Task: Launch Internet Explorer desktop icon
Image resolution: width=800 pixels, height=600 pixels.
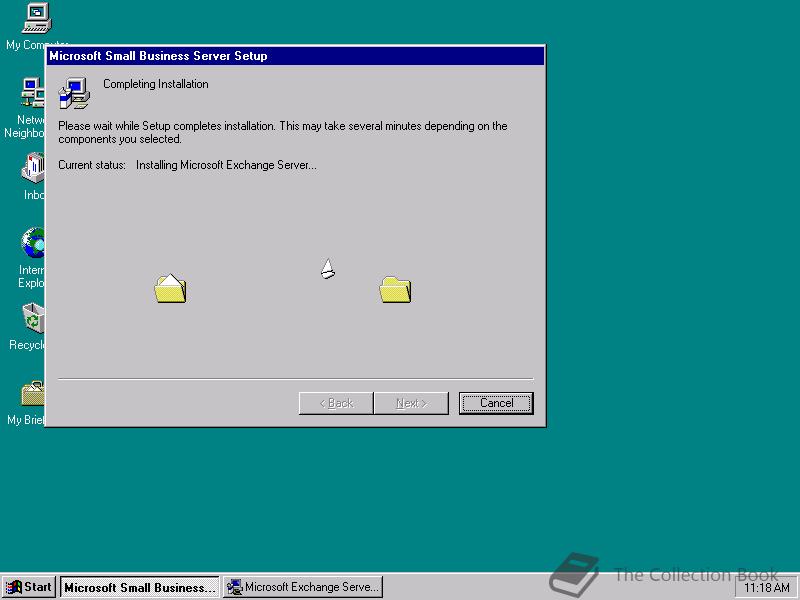Action: click(x=33, y=243)
